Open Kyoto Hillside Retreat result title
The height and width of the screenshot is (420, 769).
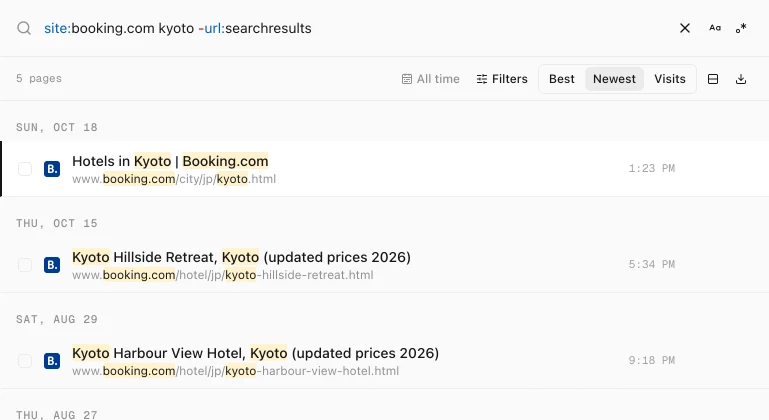[x=241, y=257]
